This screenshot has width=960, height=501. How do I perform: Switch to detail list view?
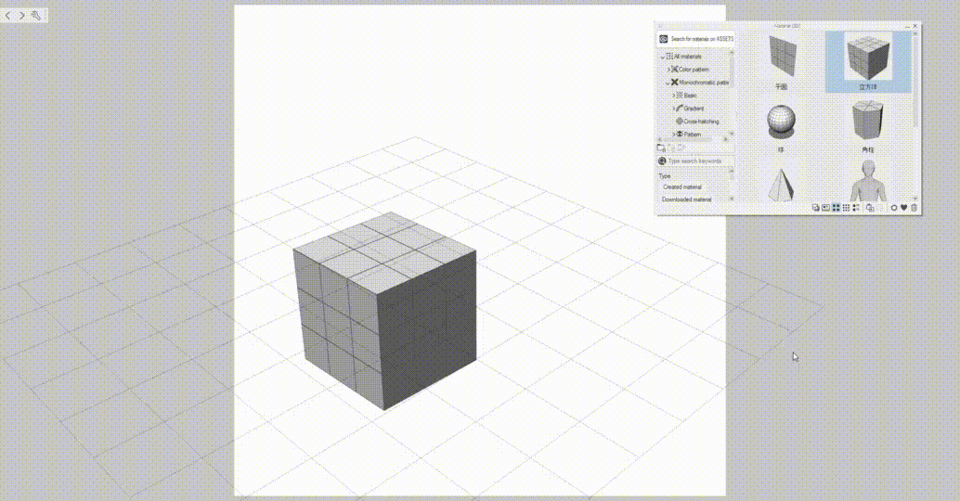(x=856, y=208)
